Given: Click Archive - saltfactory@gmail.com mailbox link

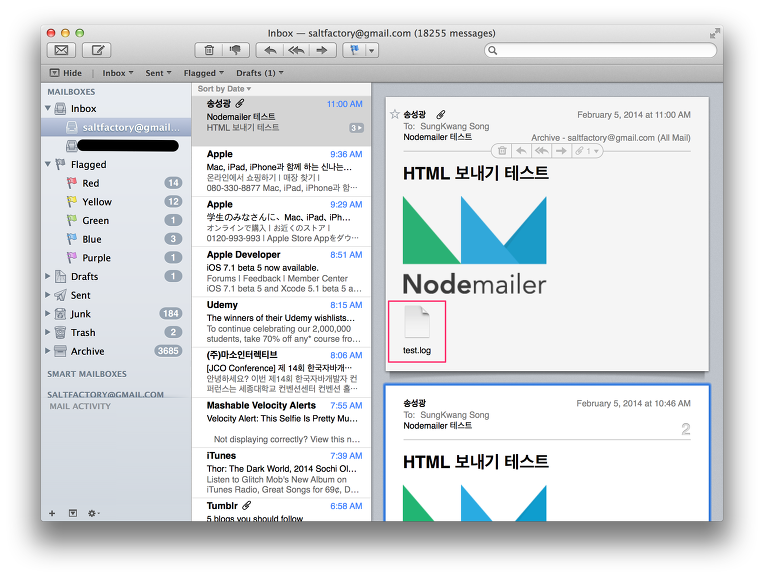Looking at the screenshot, I should 611,138.
